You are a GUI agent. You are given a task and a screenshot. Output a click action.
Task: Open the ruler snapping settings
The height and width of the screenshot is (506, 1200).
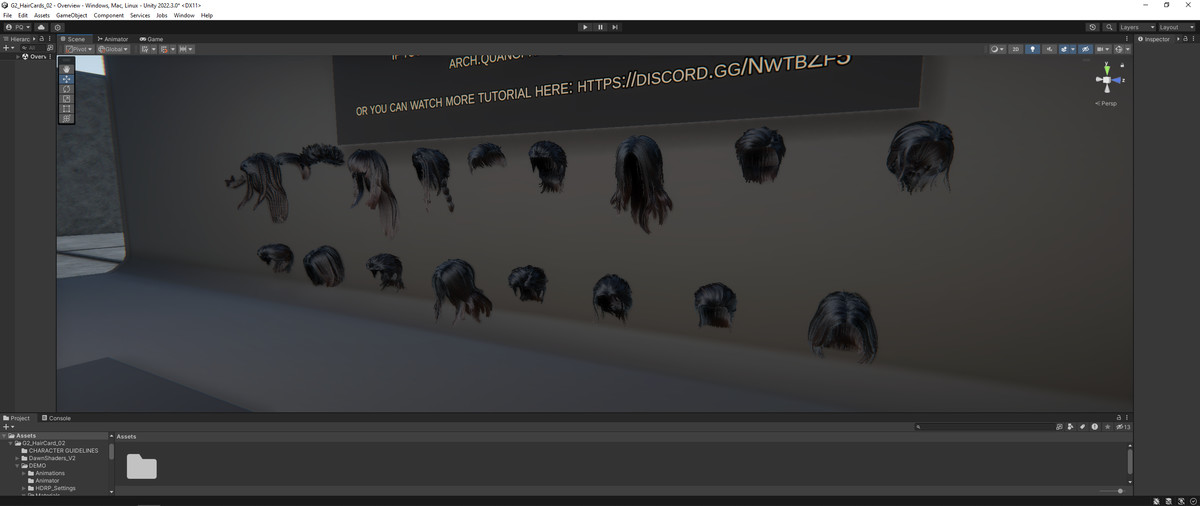(x=185, y=49)
